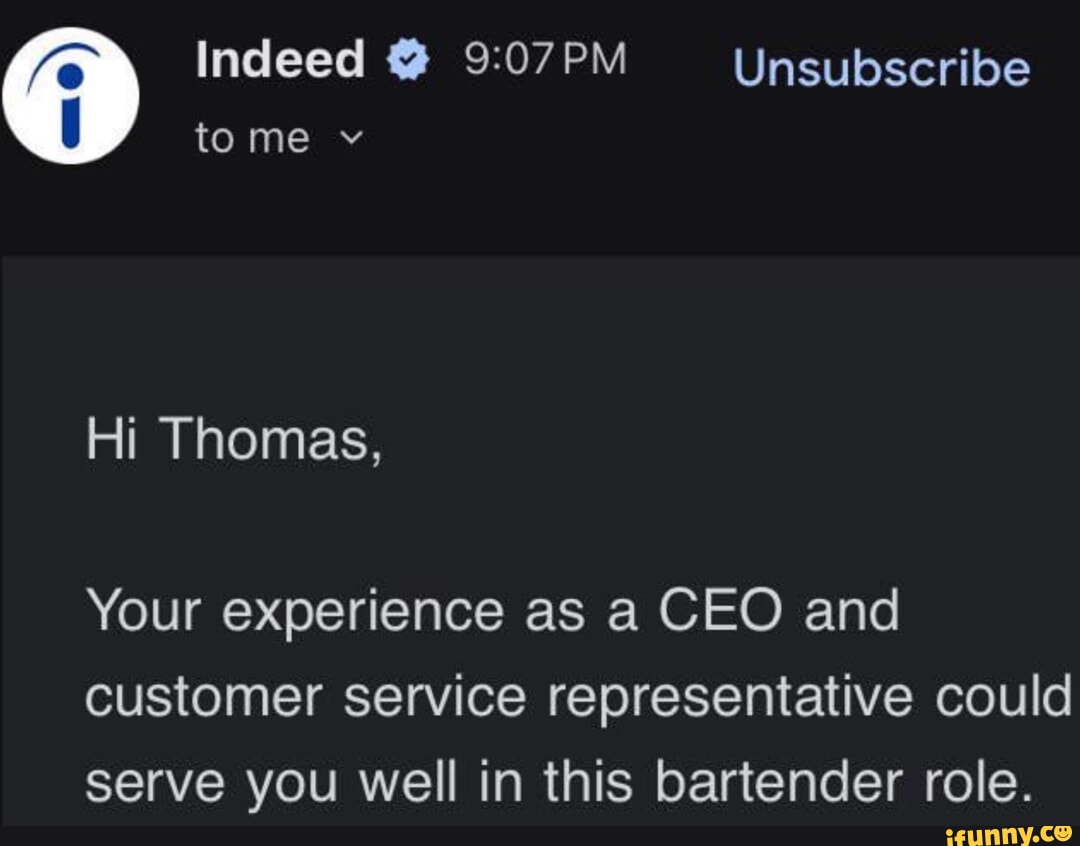Click the smiley icon in the ifunny watermark
This screenshot has width=1080, height=846.
(1061, 831)
